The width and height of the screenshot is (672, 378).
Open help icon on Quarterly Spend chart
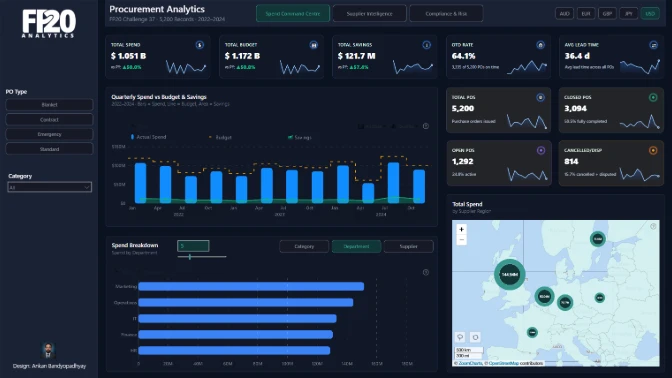426,126
